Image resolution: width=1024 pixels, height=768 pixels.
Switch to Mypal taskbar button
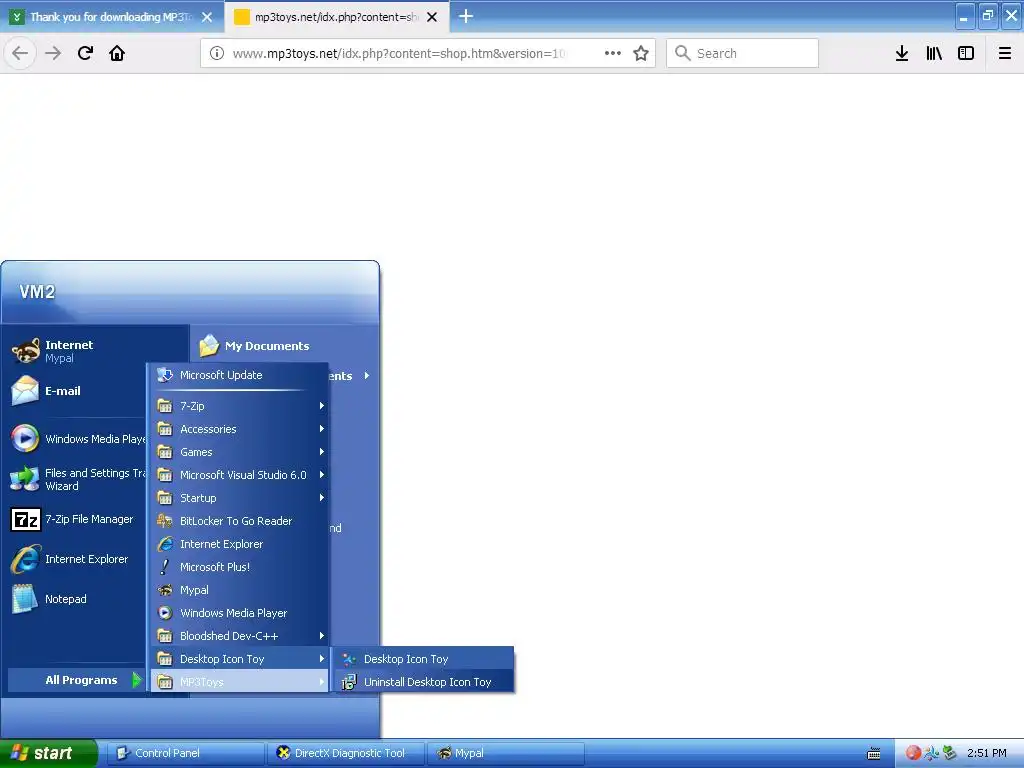point(506,753)
